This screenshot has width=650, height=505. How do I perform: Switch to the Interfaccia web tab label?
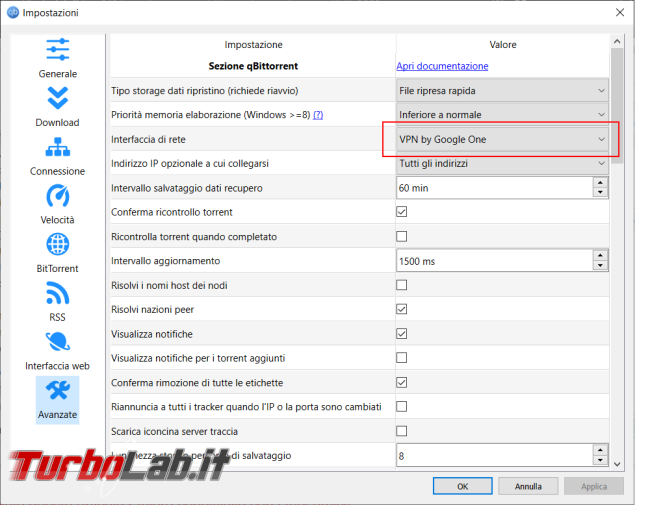click(57, 366)
